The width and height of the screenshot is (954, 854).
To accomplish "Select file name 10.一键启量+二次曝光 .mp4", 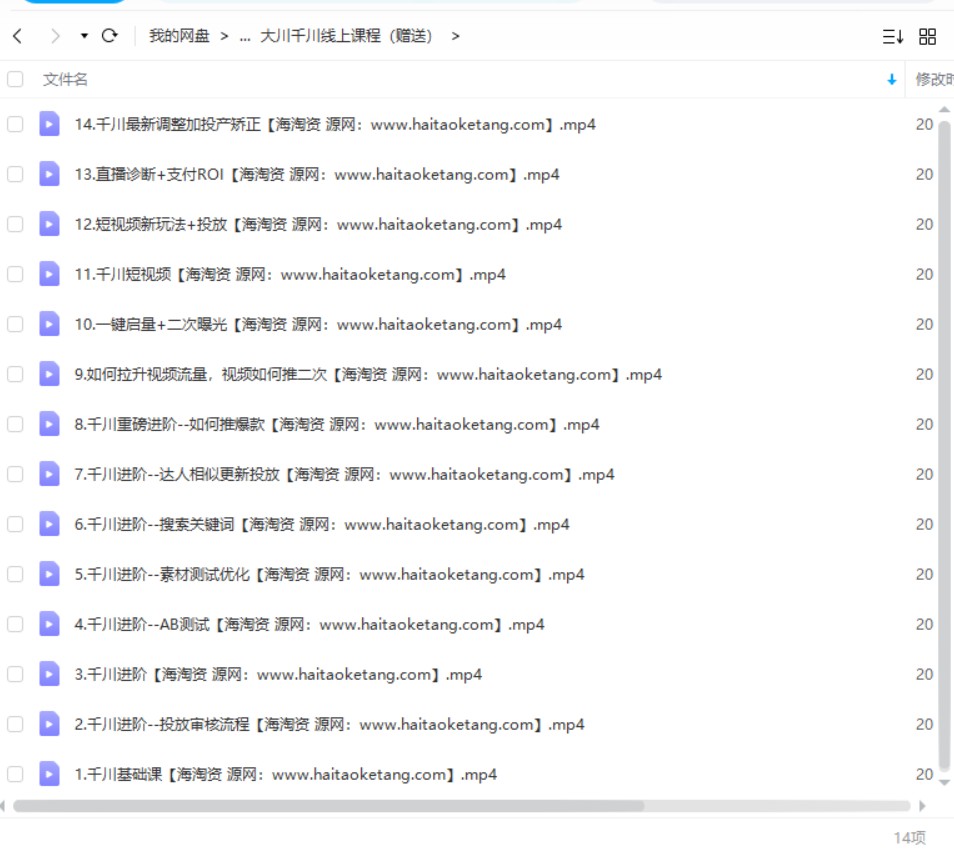I will (318, 324).
